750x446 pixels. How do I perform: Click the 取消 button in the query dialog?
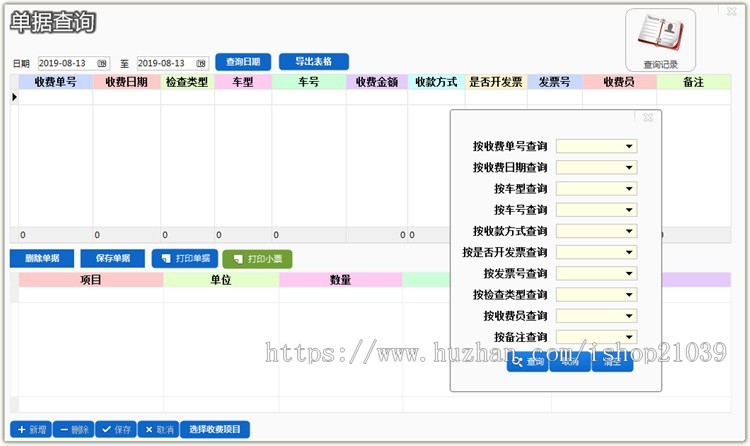click(570, 362)
